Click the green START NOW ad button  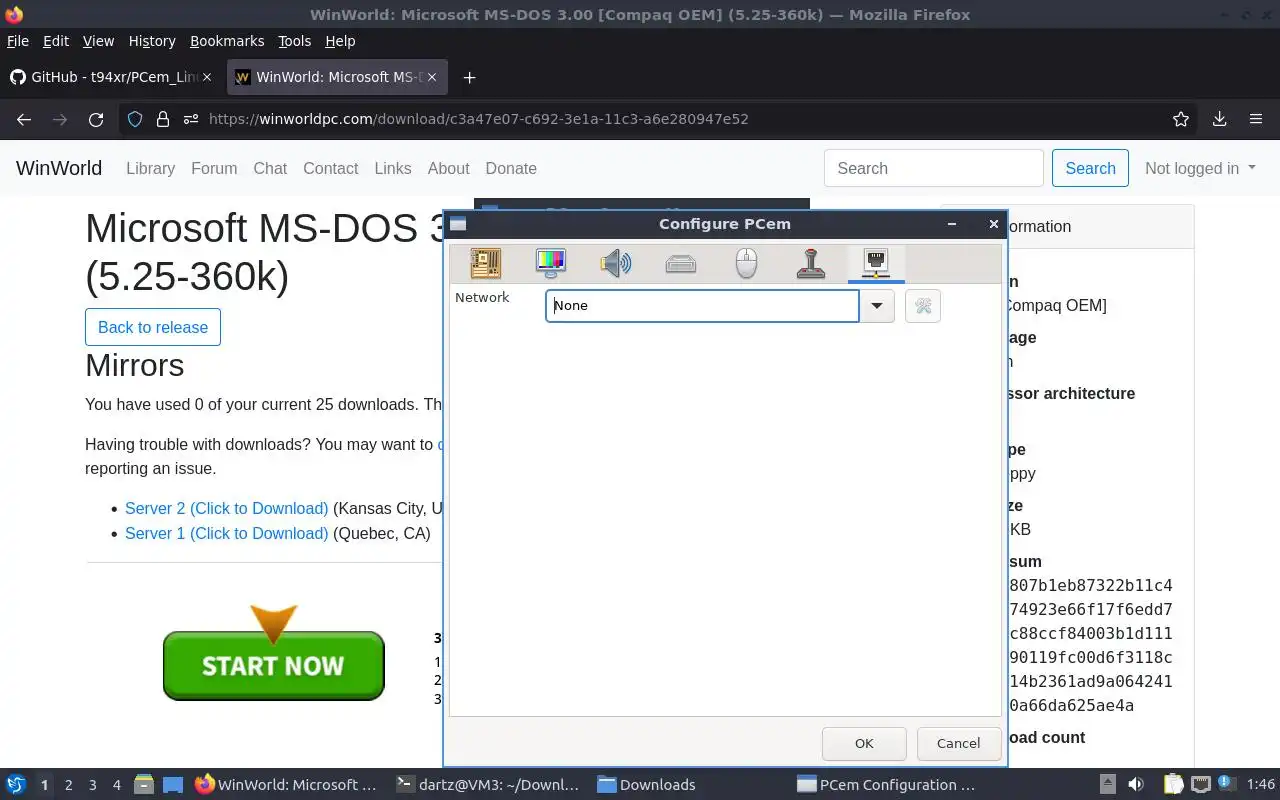click(274, 665)
